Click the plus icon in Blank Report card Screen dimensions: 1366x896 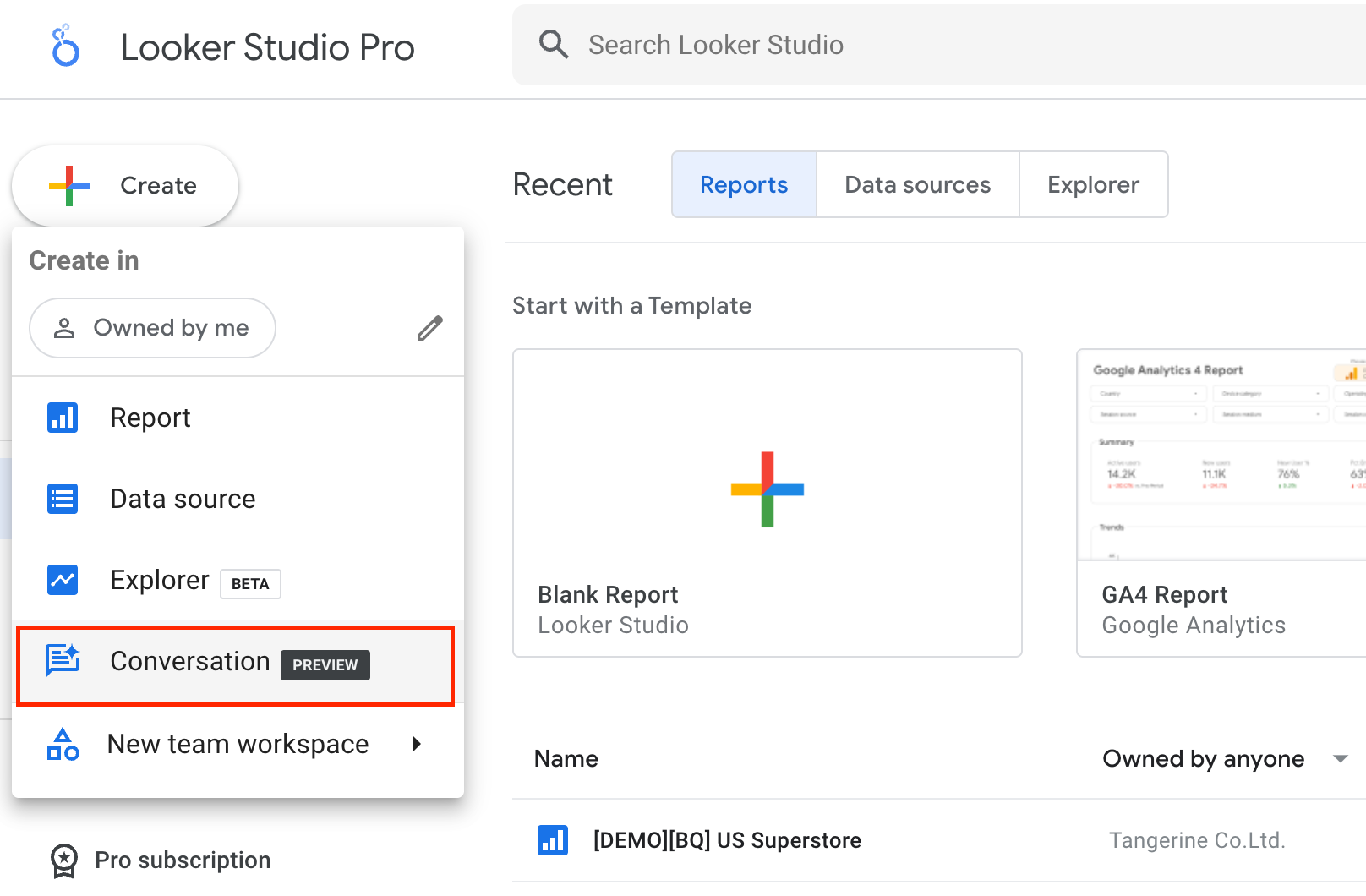tap(768, 489)
